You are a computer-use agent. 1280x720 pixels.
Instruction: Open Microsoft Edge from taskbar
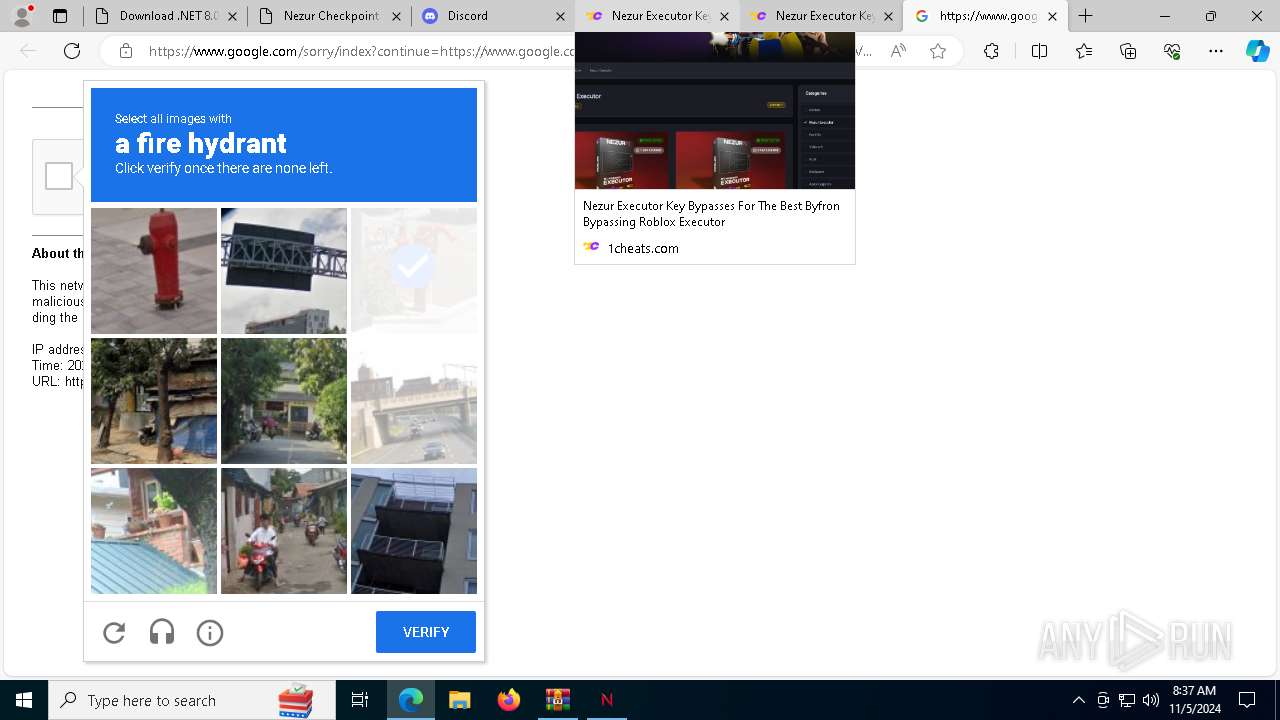point(411,700)
